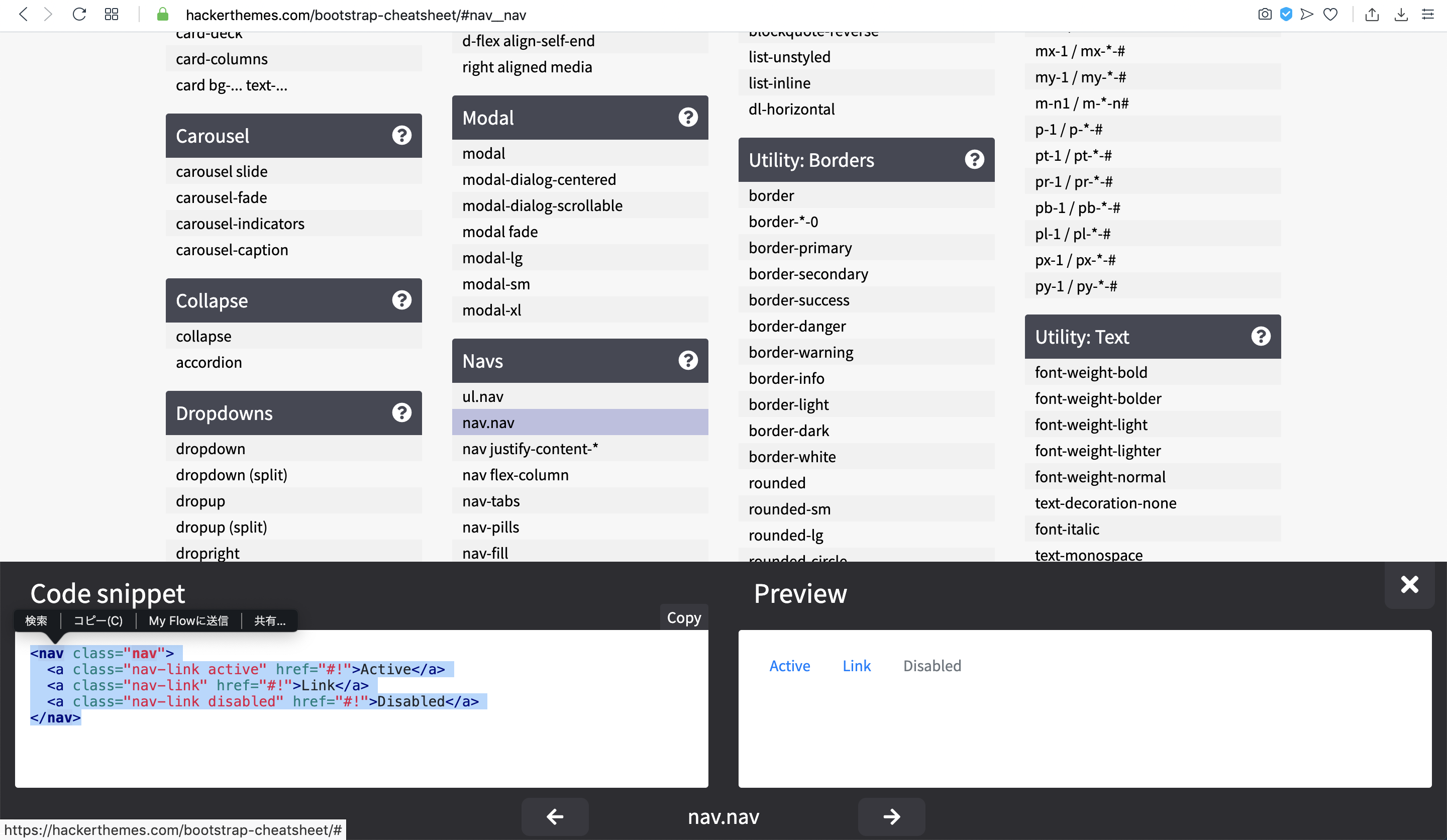The image size is (1447, 840).
Task: Close the code snippet panel with X
Action: pos(1409,584)
